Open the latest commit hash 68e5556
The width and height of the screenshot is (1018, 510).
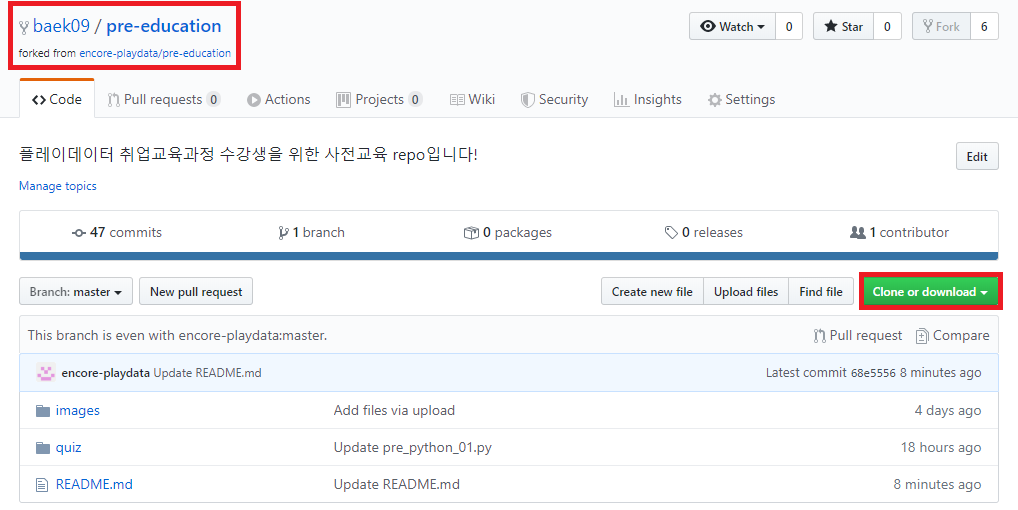[873, 373]
